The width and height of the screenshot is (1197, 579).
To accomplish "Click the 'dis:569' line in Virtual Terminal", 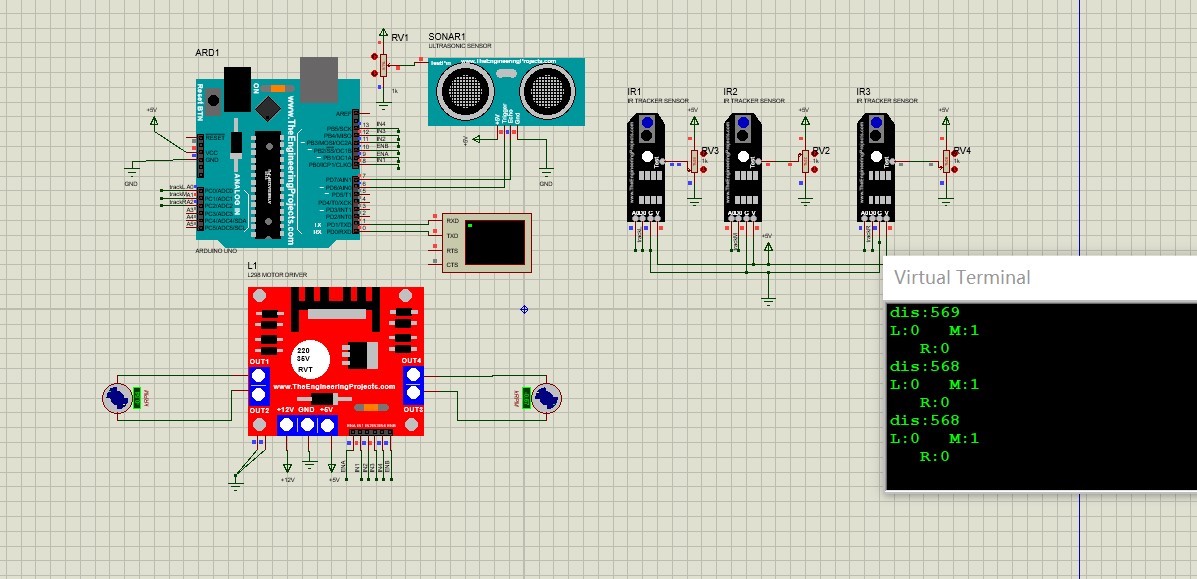I will click(x=924, y=312).
